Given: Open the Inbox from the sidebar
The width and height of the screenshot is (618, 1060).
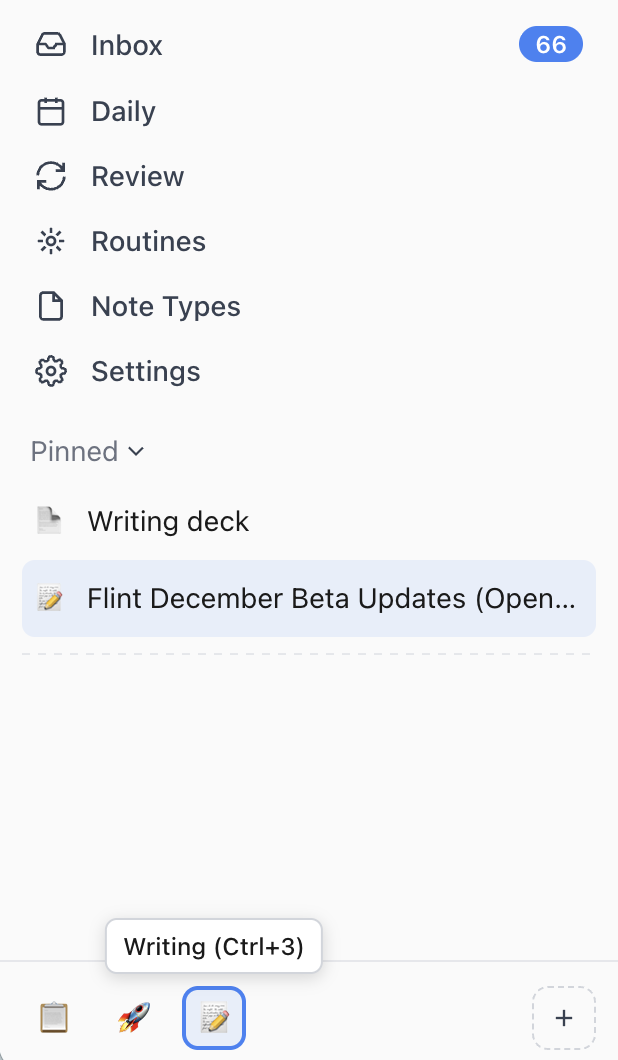Looking at the screenshot, I should pos(126,45).
